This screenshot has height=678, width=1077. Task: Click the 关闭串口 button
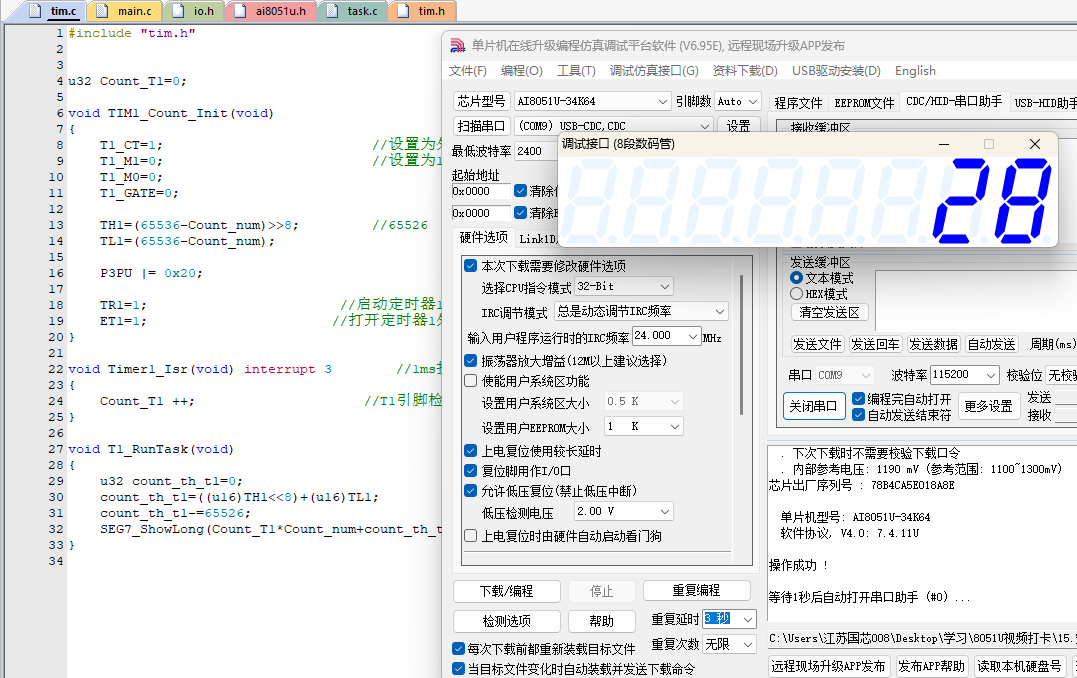point(813,406)
